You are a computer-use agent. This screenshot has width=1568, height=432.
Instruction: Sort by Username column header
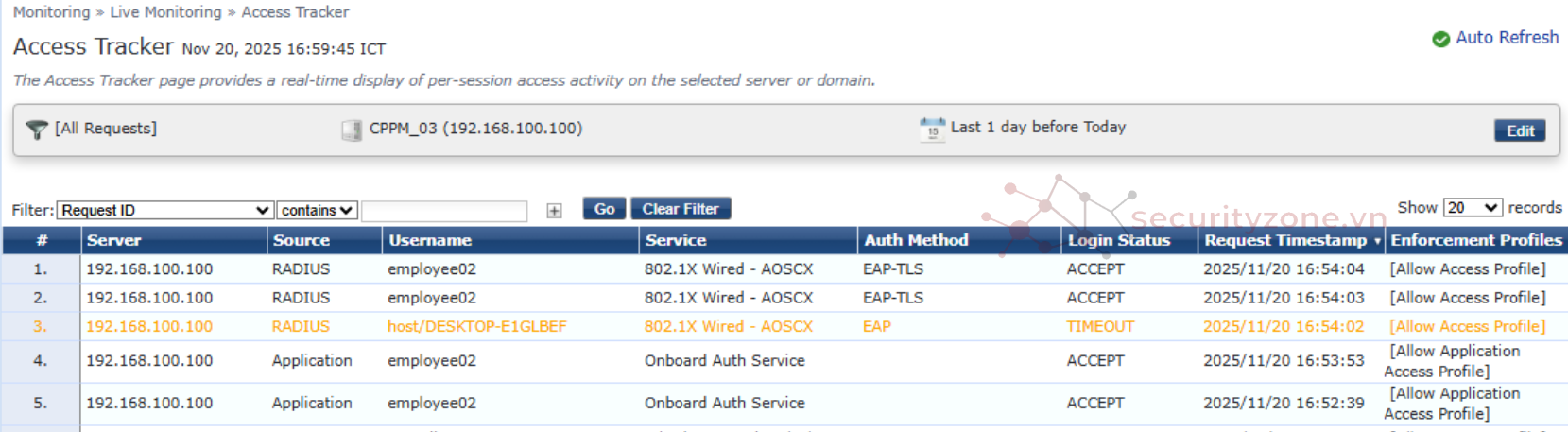[x=430, y=241]
